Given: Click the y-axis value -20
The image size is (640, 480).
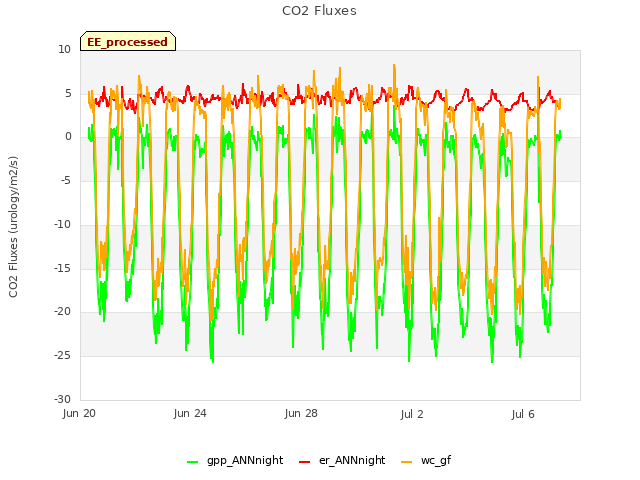Looking at the screenshot, I should pyautogui.click(x=62, y=312).
